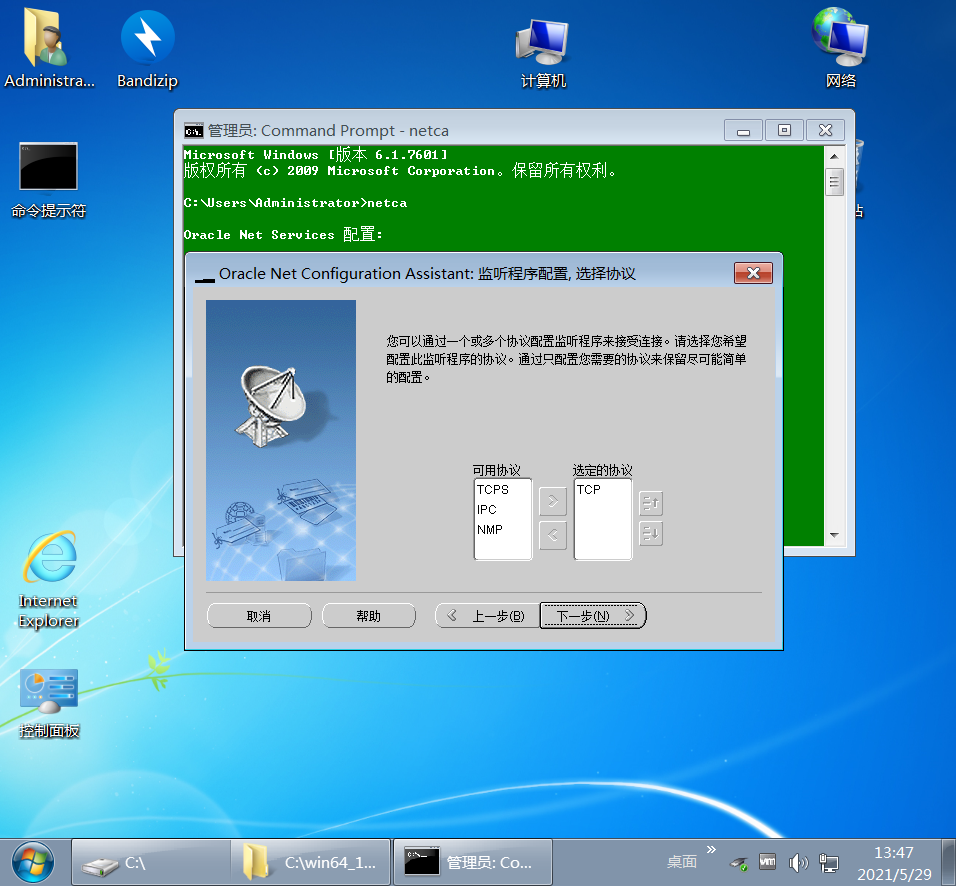This screenshot has height=886, width=956.
Task: Click the right arrow to add a protocol
Action: 552,503
